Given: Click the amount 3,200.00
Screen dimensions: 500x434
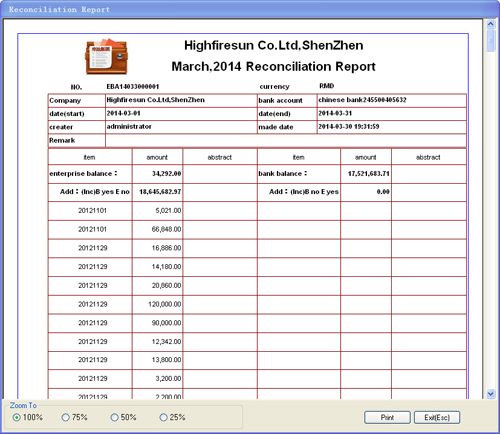Looking at the screenshot, I should click(x=168, y=379).
